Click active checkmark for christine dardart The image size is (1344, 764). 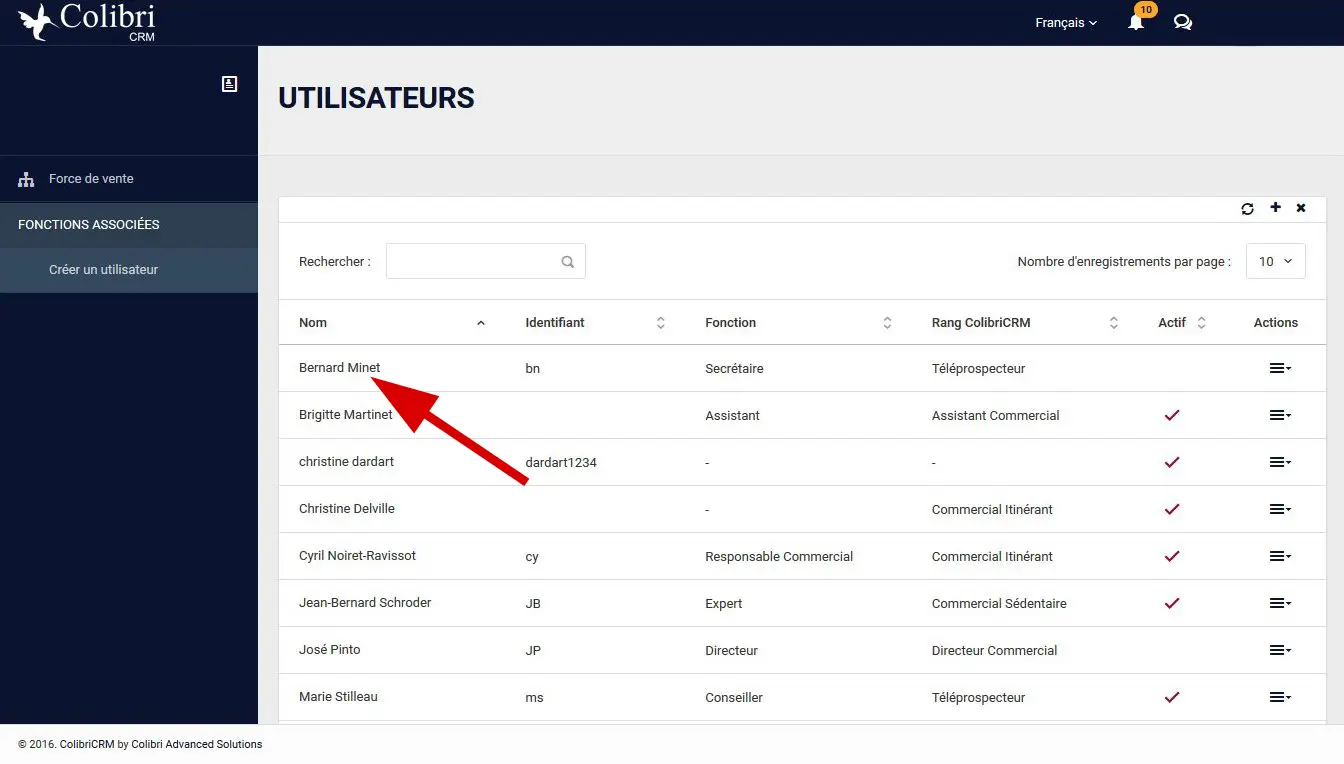(1172, 462)
